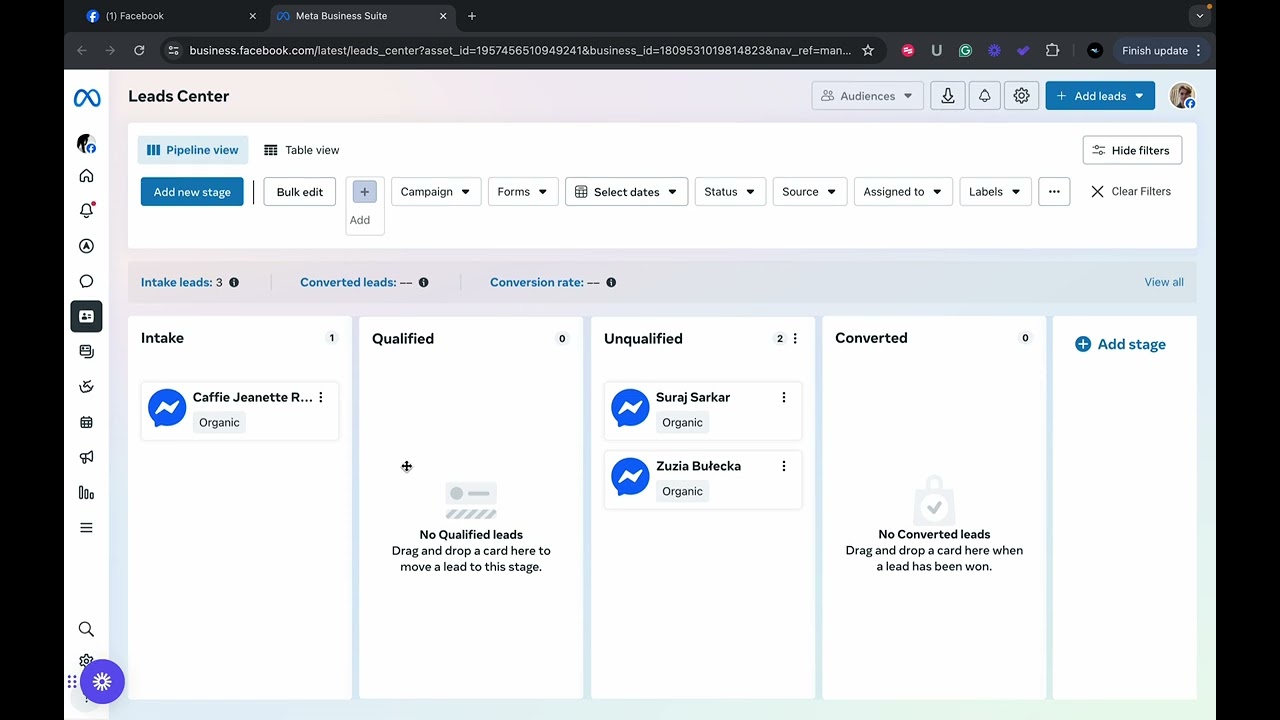Click the account profile picture at top right

coord(1182,96)
